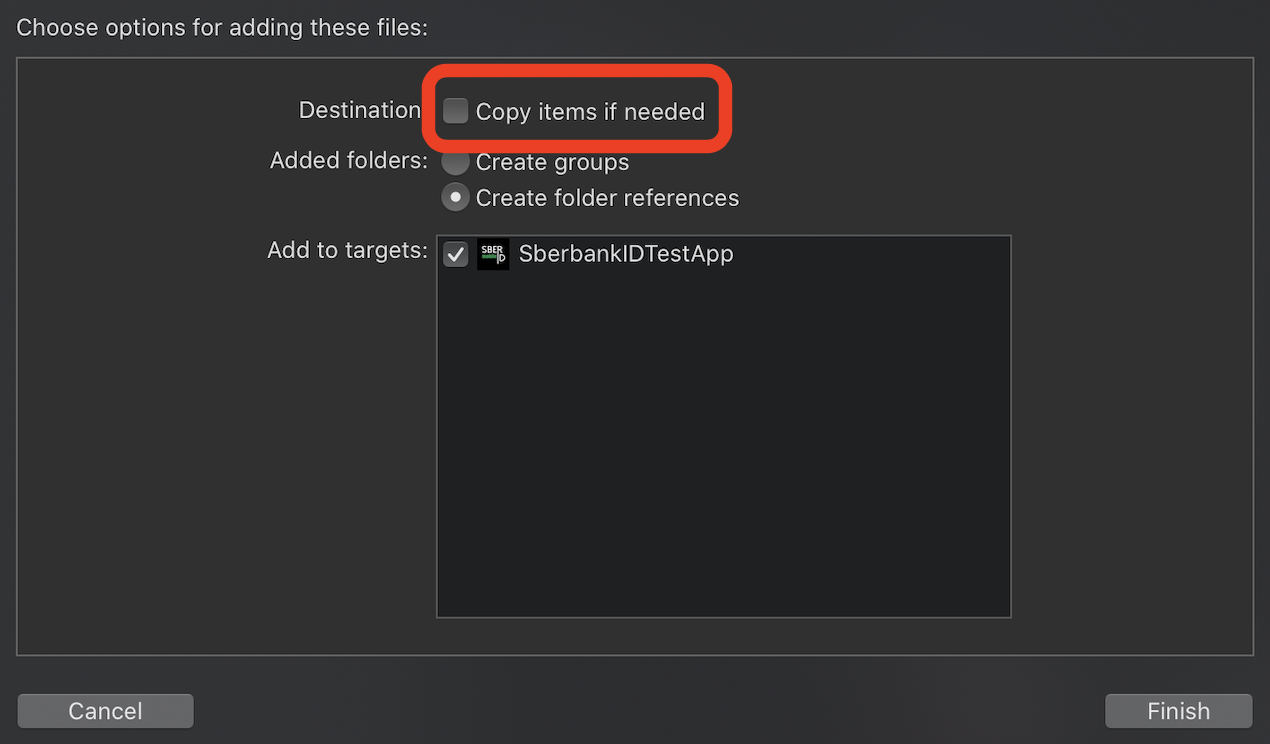Click the Create folder references label text
1270x744 pixels.
click(x=607, y=198)
